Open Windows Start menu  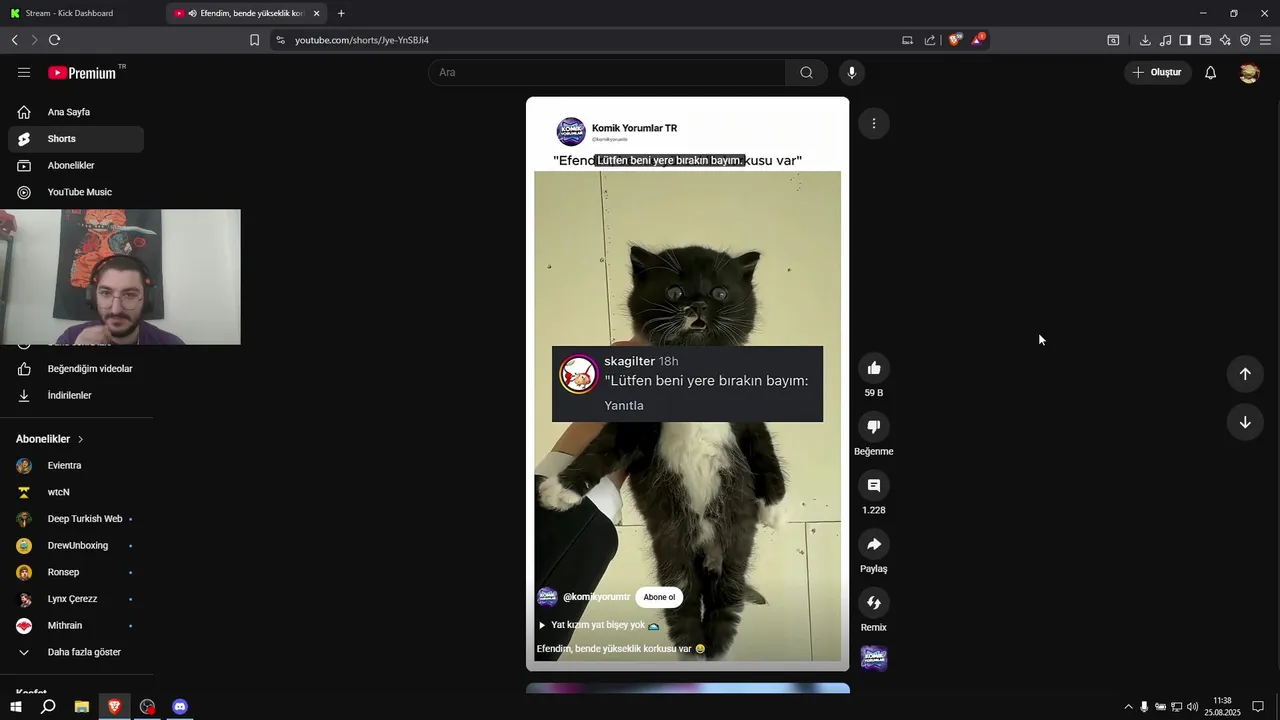click(x=15, y=707)
